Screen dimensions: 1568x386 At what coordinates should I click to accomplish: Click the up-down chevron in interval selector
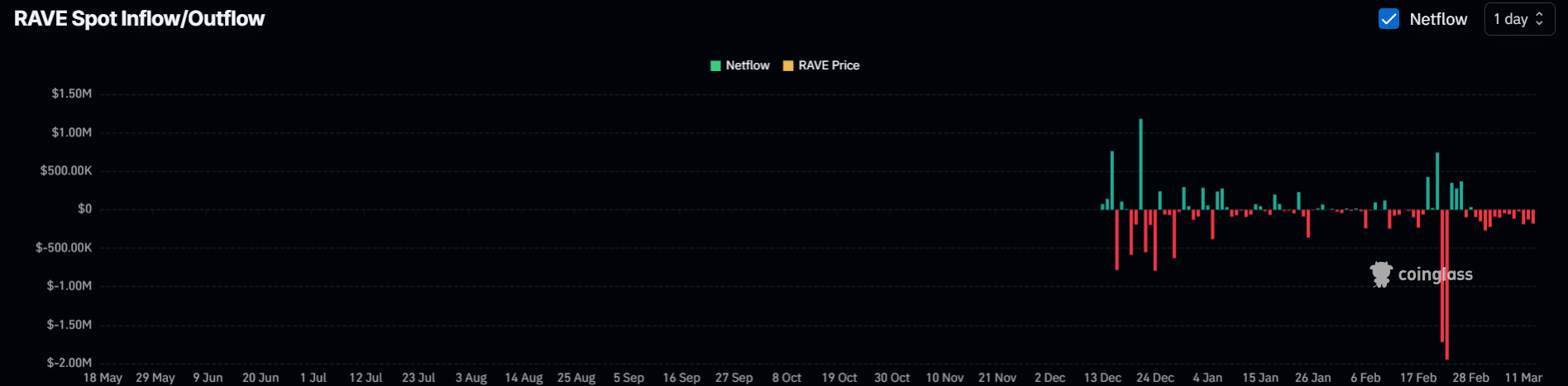pos(1539,19)
